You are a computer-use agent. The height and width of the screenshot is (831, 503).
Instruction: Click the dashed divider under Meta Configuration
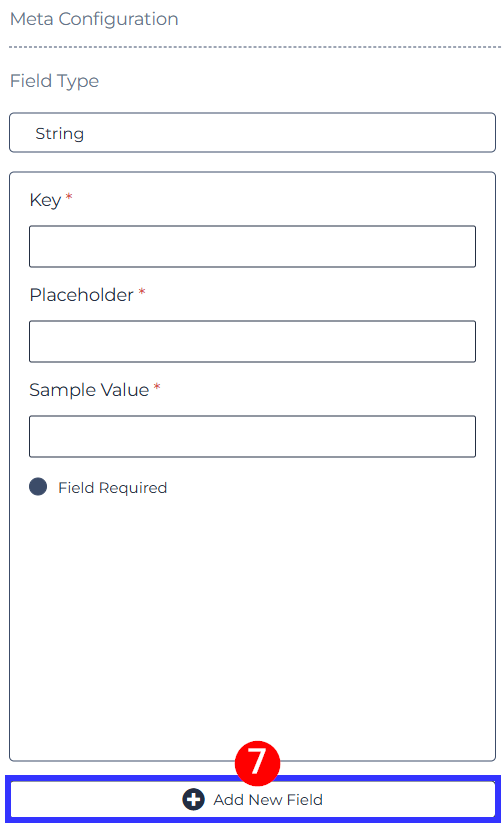coord(254,47)
